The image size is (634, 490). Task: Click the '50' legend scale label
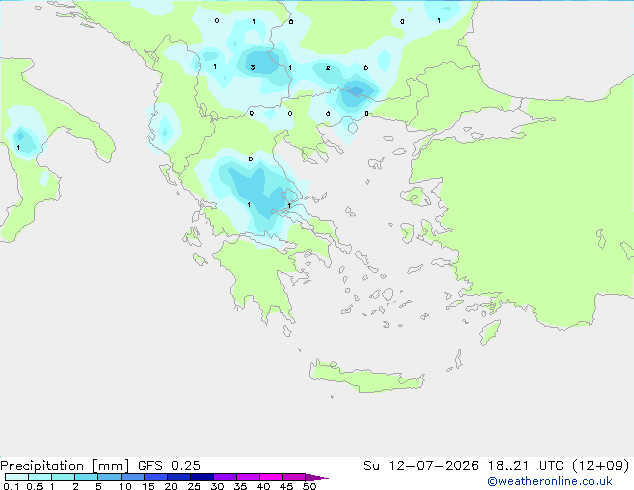pos(309,486)
